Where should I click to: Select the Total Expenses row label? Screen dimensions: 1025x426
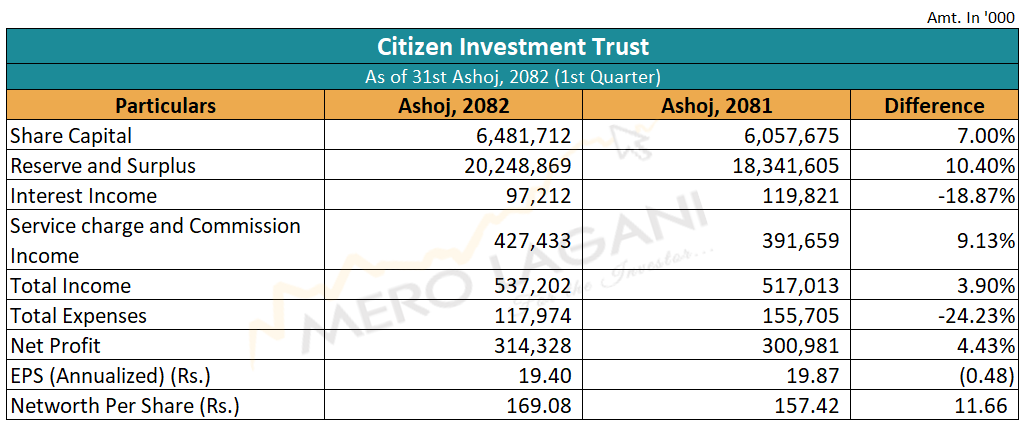[79, 315]
